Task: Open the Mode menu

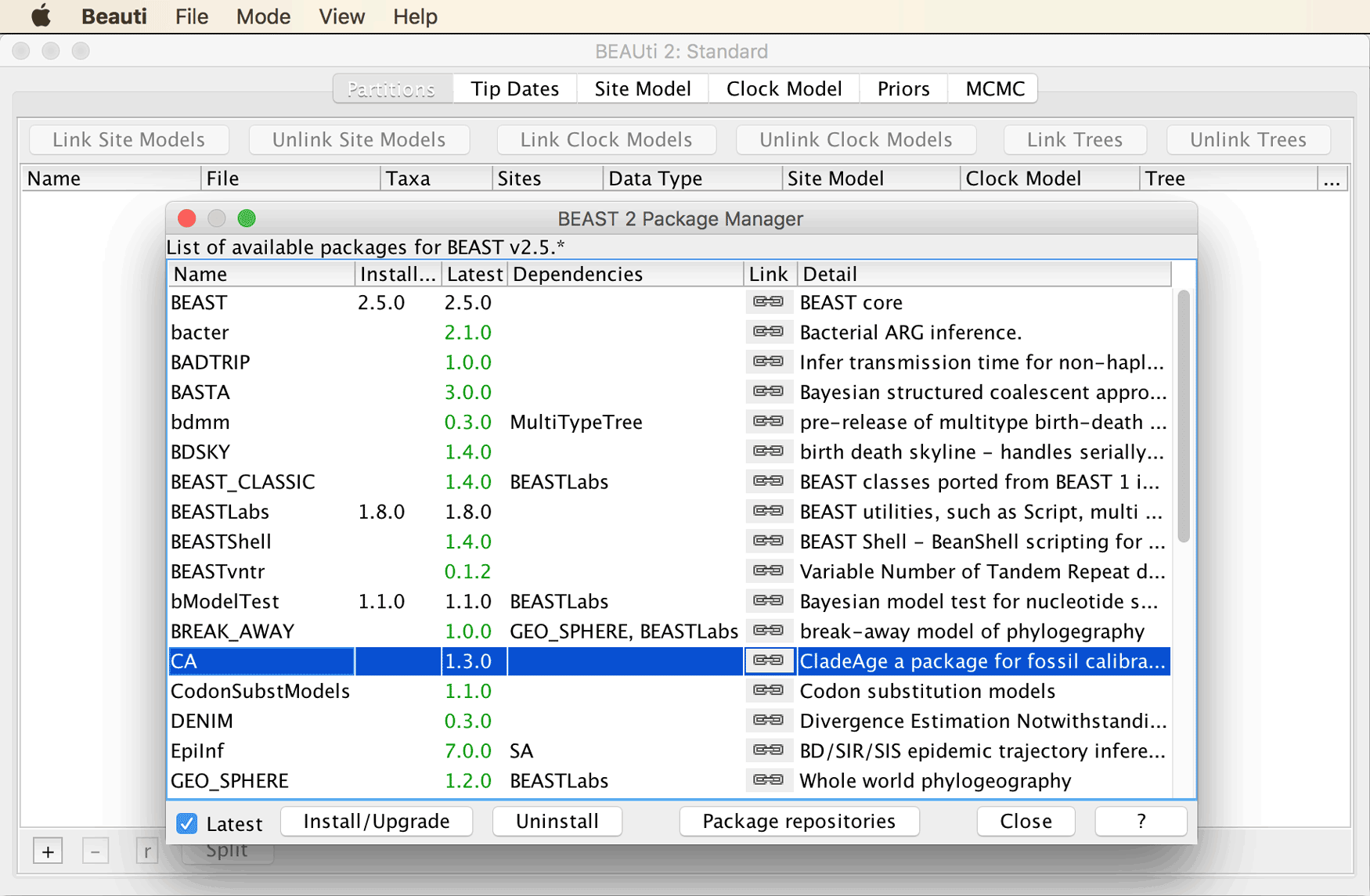Action: click(x=263, y=16)
